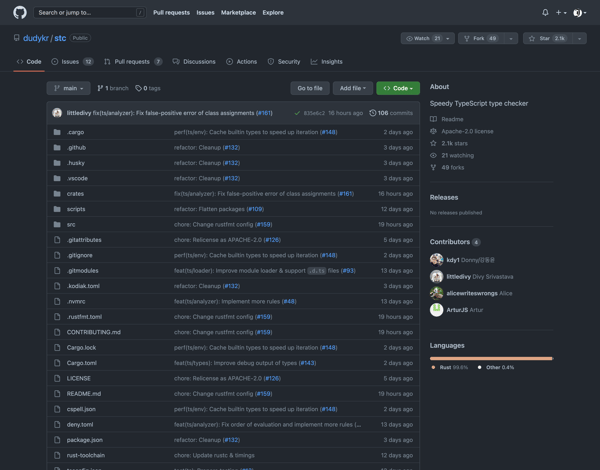This screenshot has width=600, height=470.
Task: Focus the Search or jump to field
Action: click(90, 13)
